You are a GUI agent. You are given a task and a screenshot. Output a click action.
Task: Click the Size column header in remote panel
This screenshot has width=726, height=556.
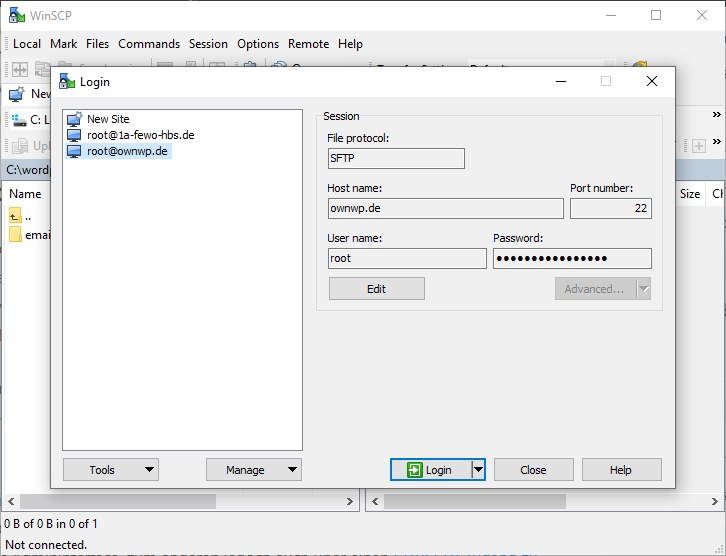[x=689, y=194]
